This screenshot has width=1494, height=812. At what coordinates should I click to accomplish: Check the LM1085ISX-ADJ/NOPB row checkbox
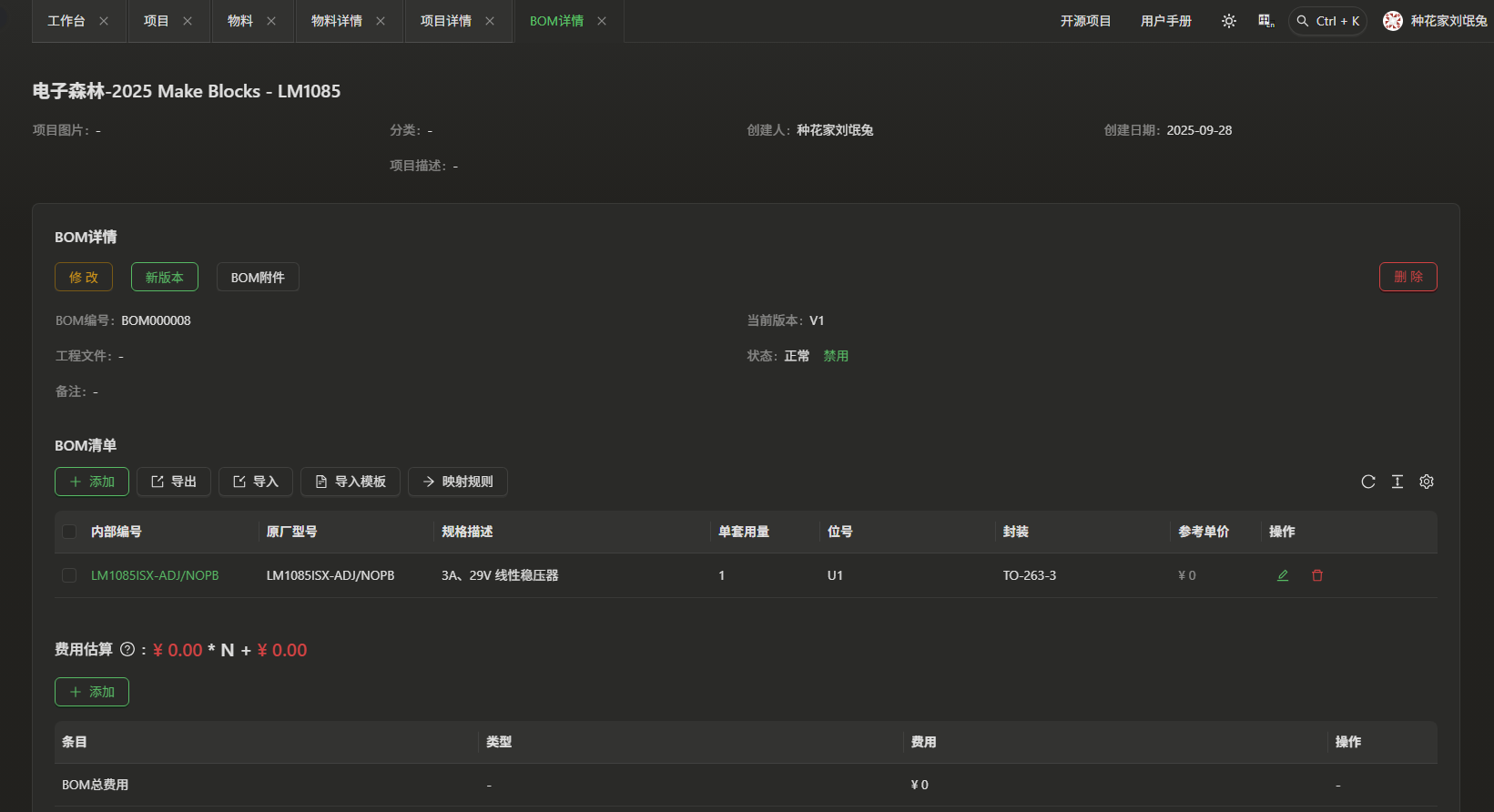(x=69, y=575)
